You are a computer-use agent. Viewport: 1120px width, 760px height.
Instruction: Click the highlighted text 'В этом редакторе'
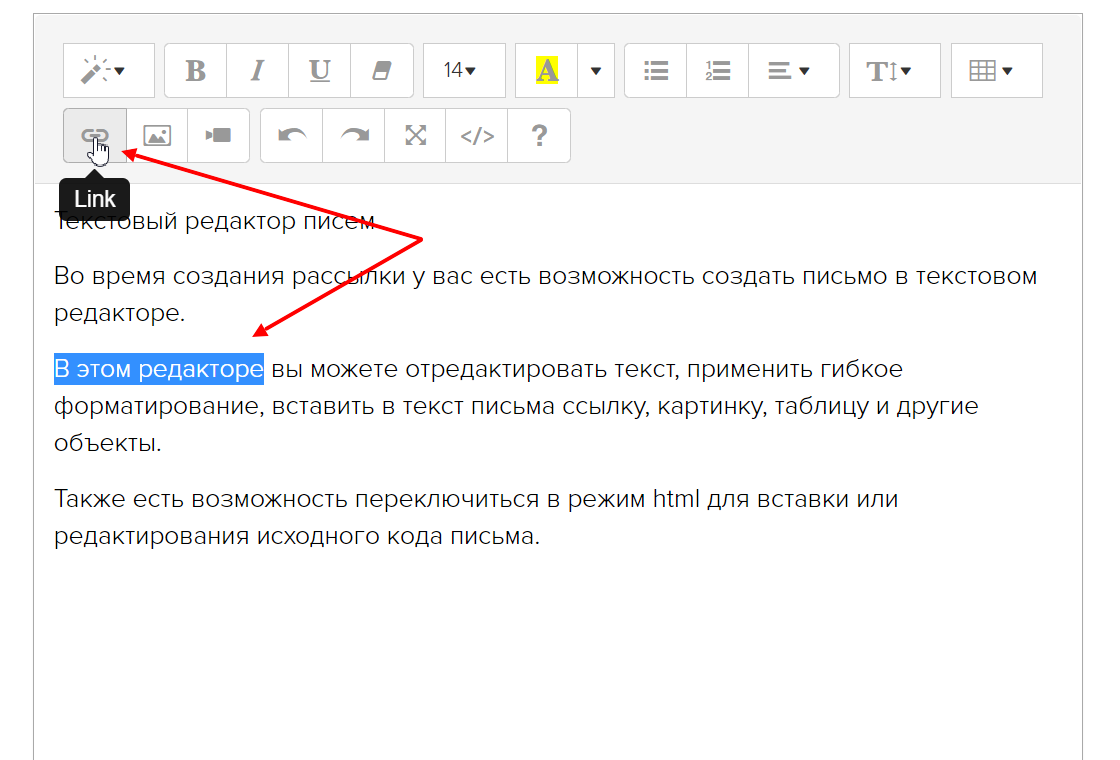tap(159, 369)
